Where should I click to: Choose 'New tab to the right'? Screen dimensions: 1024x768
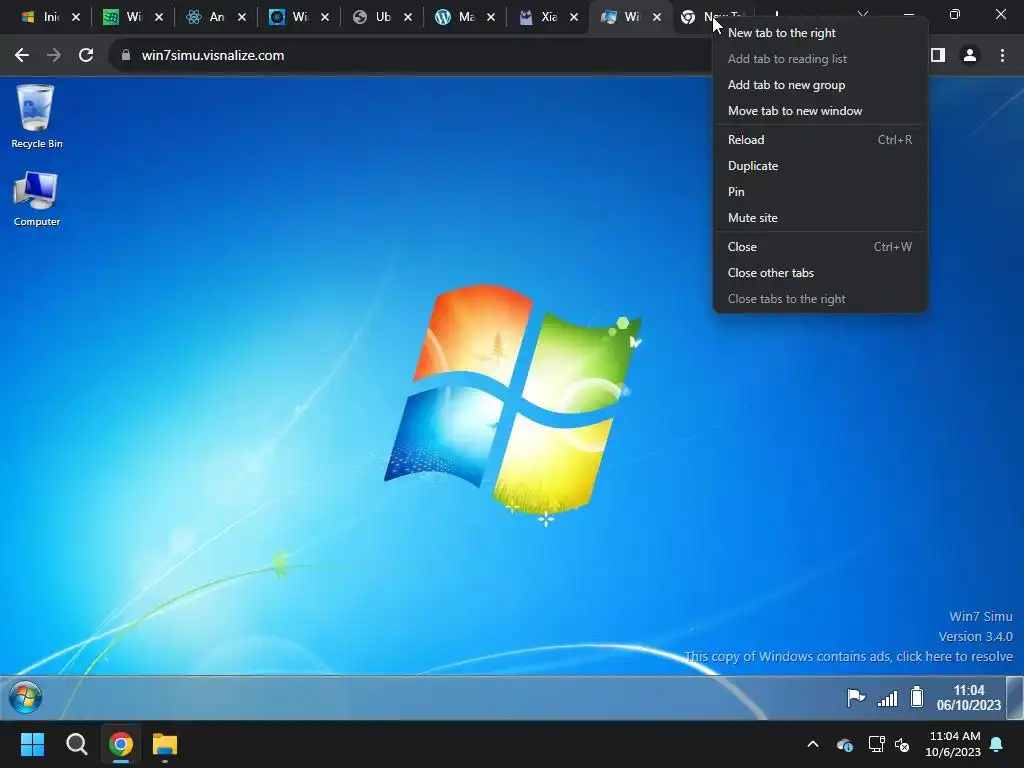(820, 33)
